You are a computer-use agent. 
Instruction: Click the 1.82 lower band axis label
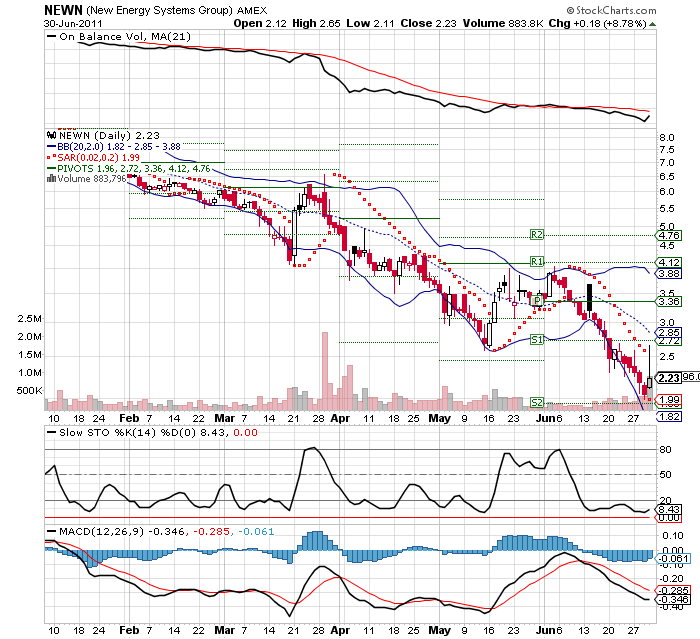pos(669,417)
